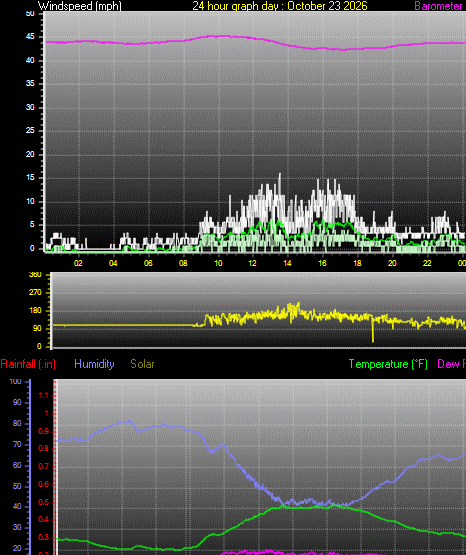
Task: Click the '80' humidity axis value
Action: (x=17, y=423)
